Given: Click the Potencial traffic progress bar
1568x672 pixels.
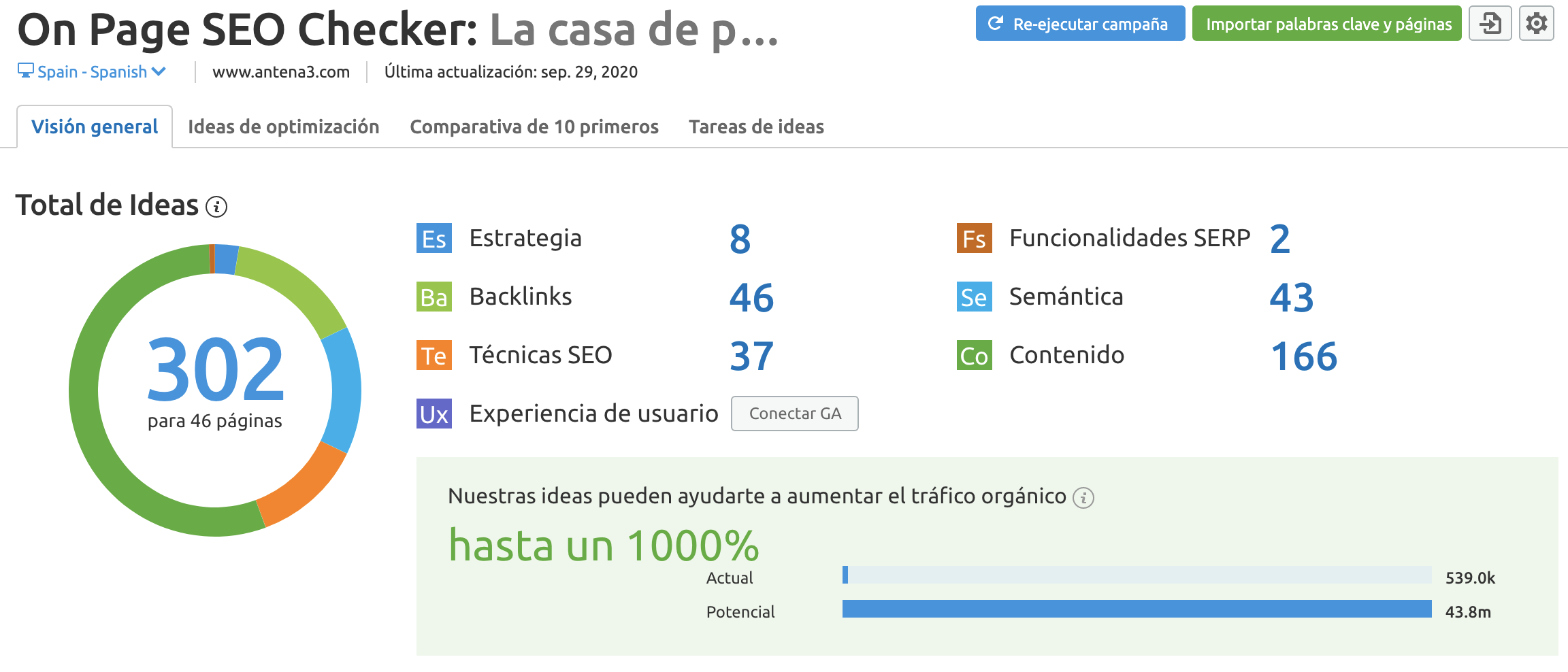Looking at the screenshot, I should [1137, 609].
